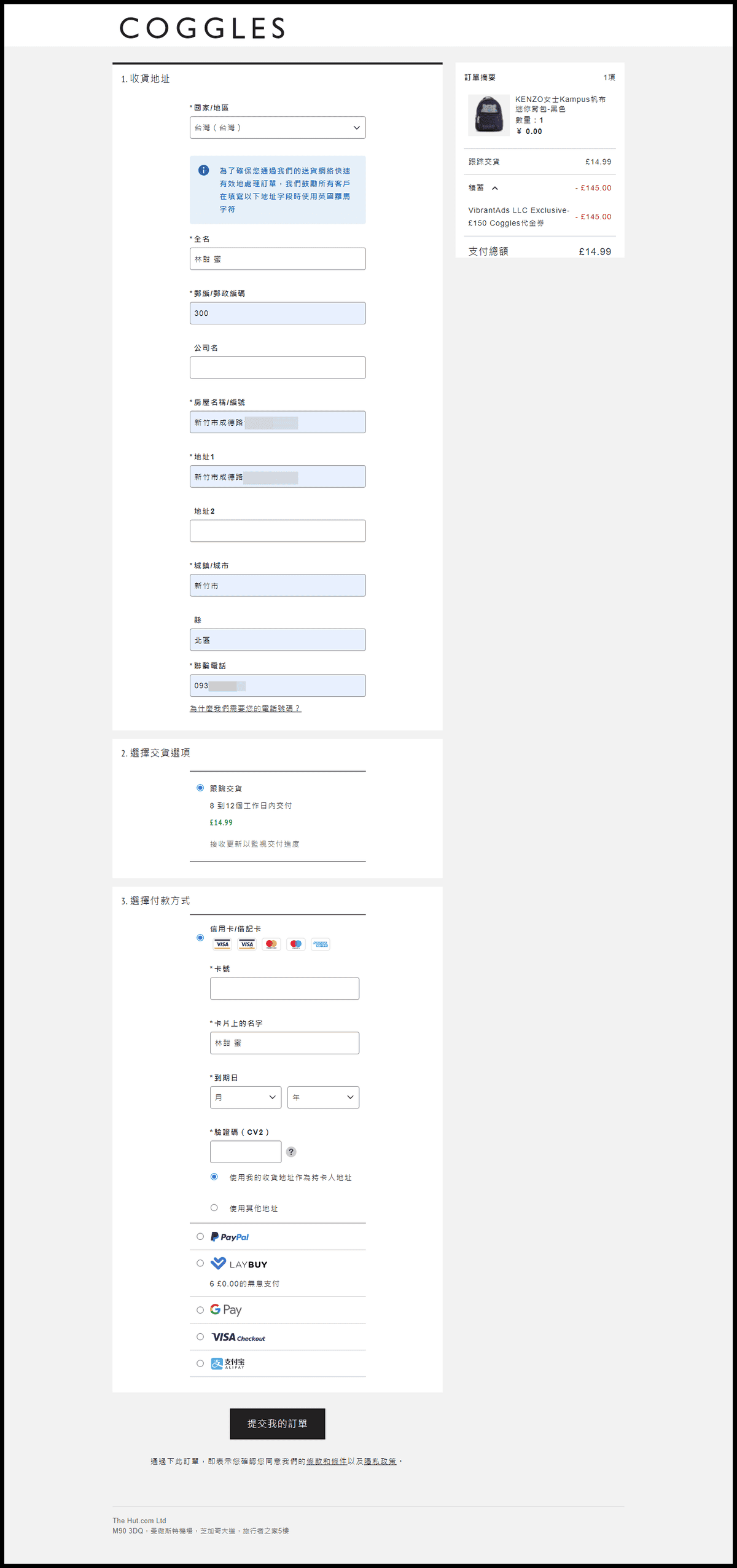This screenshot has width=737, height=1568.
Task: Click the KENZO backpack product thumbnail
Action: coord(489,115)
